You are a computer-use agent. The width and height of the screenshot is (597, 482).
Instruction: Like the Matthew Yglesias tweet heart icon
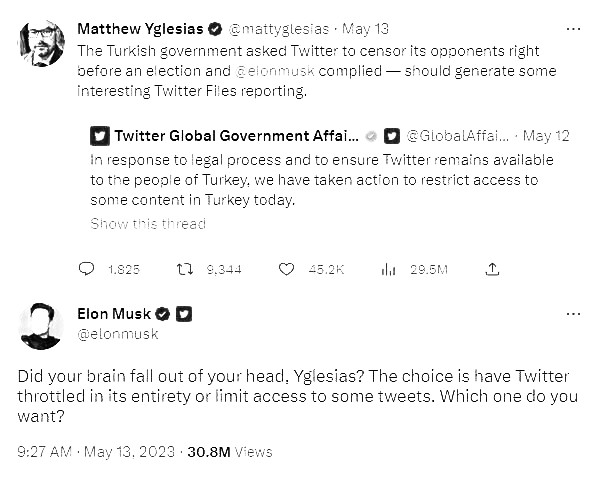click(286, 269)
